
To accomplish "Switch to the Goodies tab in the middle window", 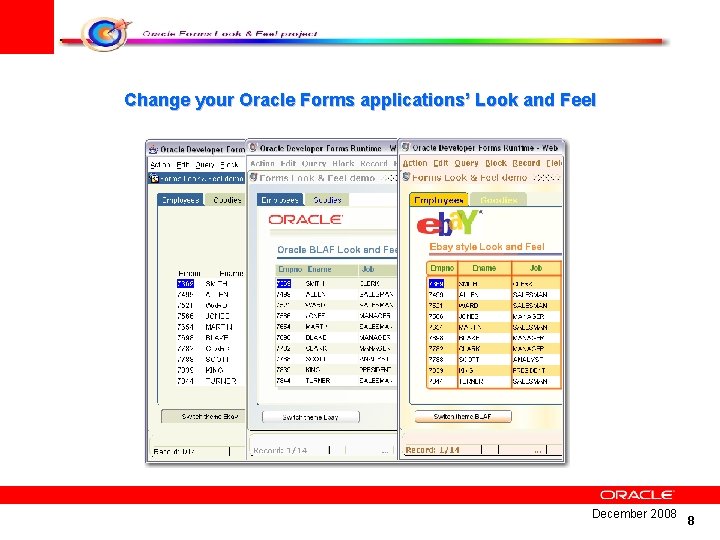I will [x=327, y=200].
